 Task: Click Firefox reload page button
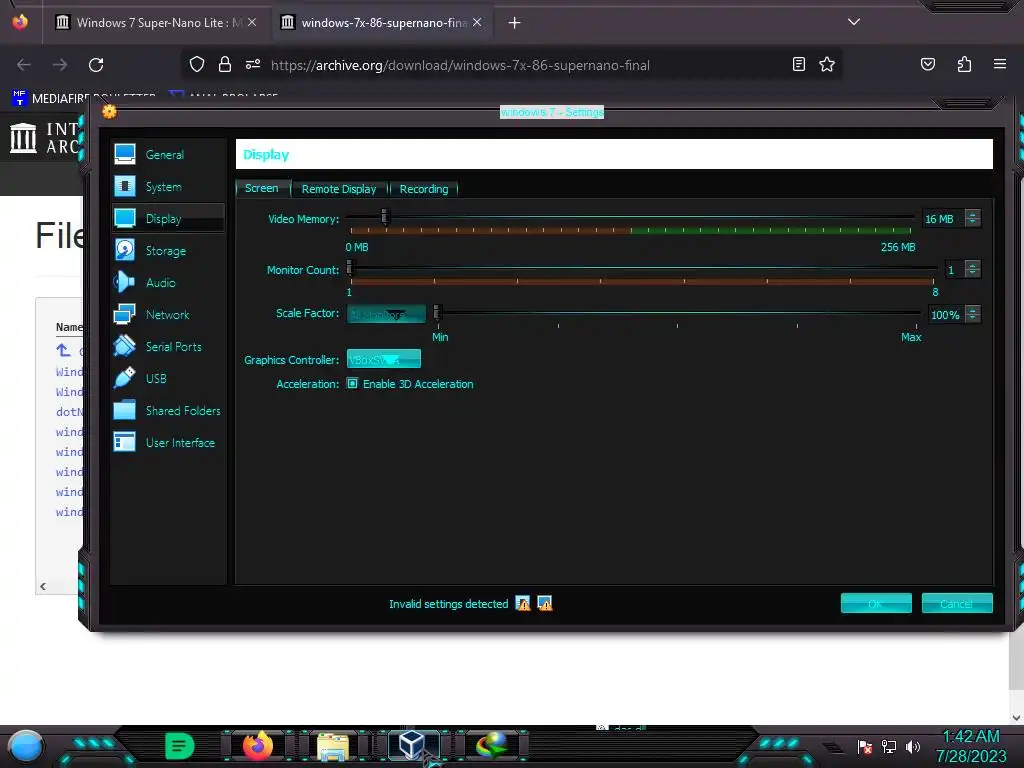coord(96,65)
